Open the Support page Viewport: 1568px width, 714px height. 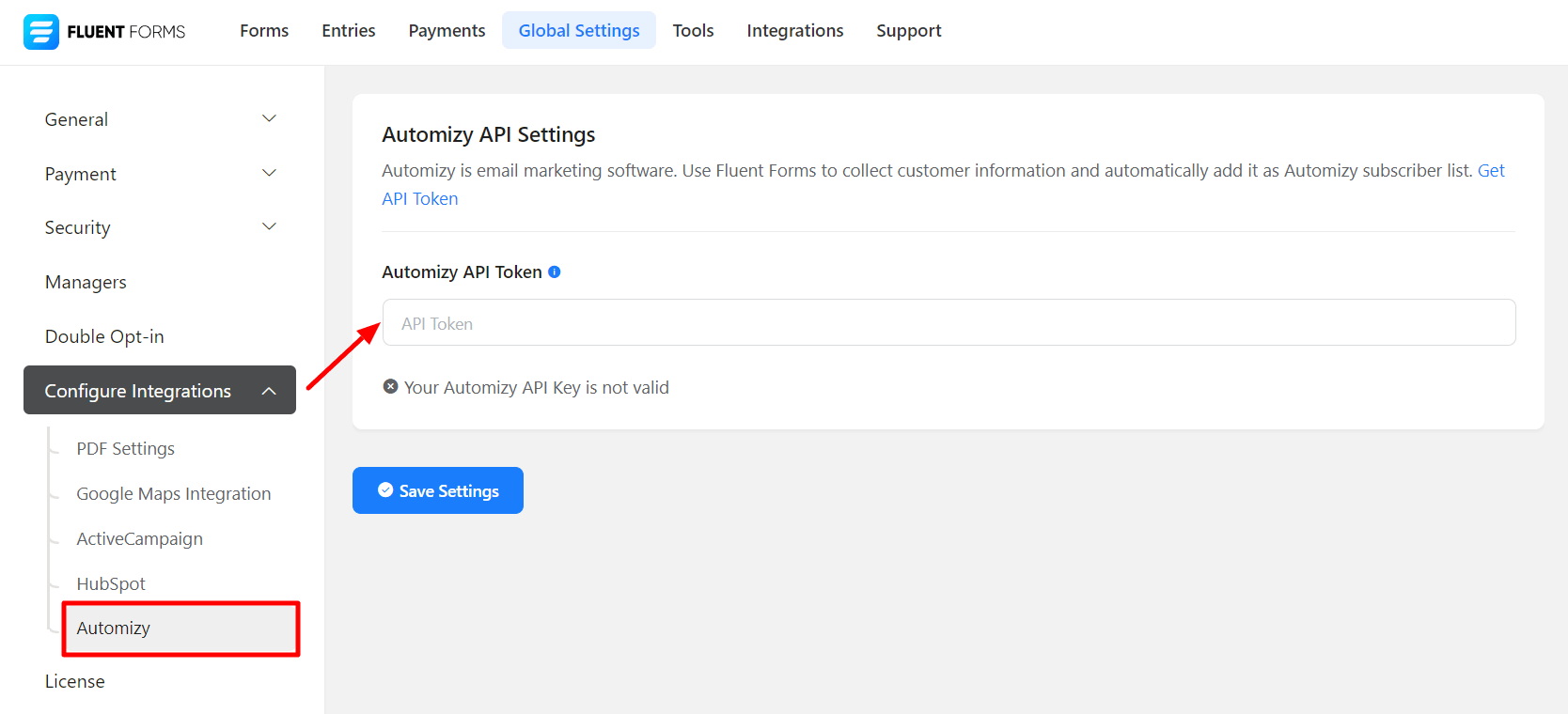coord(908,31)
